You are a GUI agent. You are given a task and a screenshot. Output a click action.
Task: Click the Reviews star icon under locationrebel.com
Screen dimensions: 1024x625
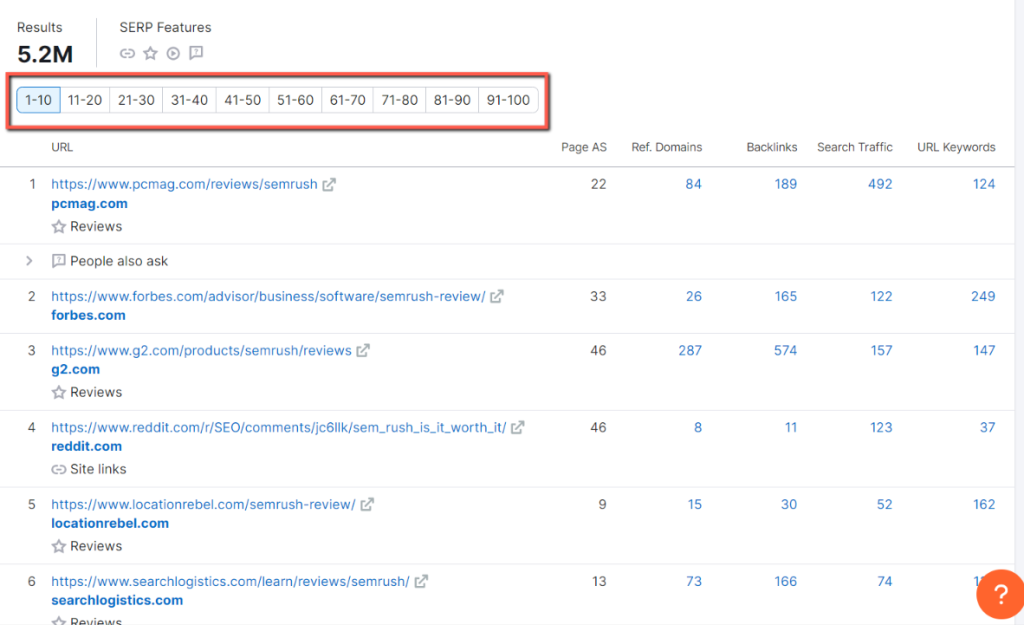click(x=60, y=546)
